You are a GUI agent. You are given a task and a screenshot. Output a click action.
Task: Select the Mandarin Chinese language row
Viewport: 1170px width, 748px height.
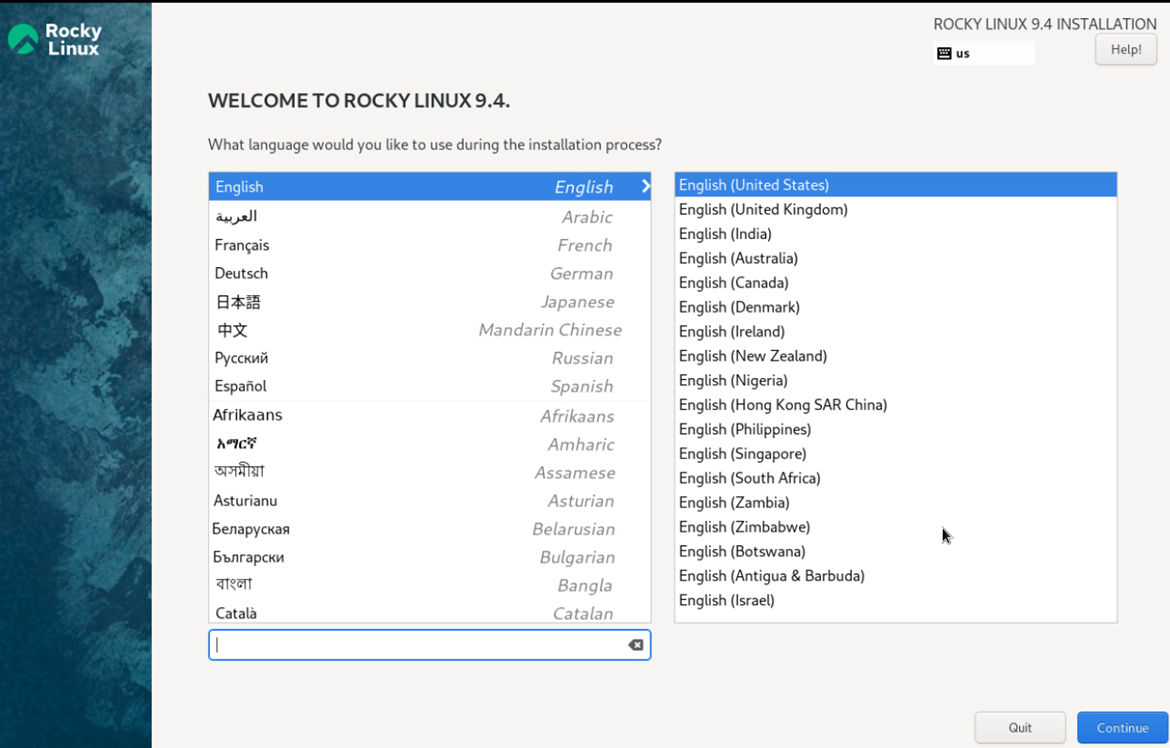point(430,330)
